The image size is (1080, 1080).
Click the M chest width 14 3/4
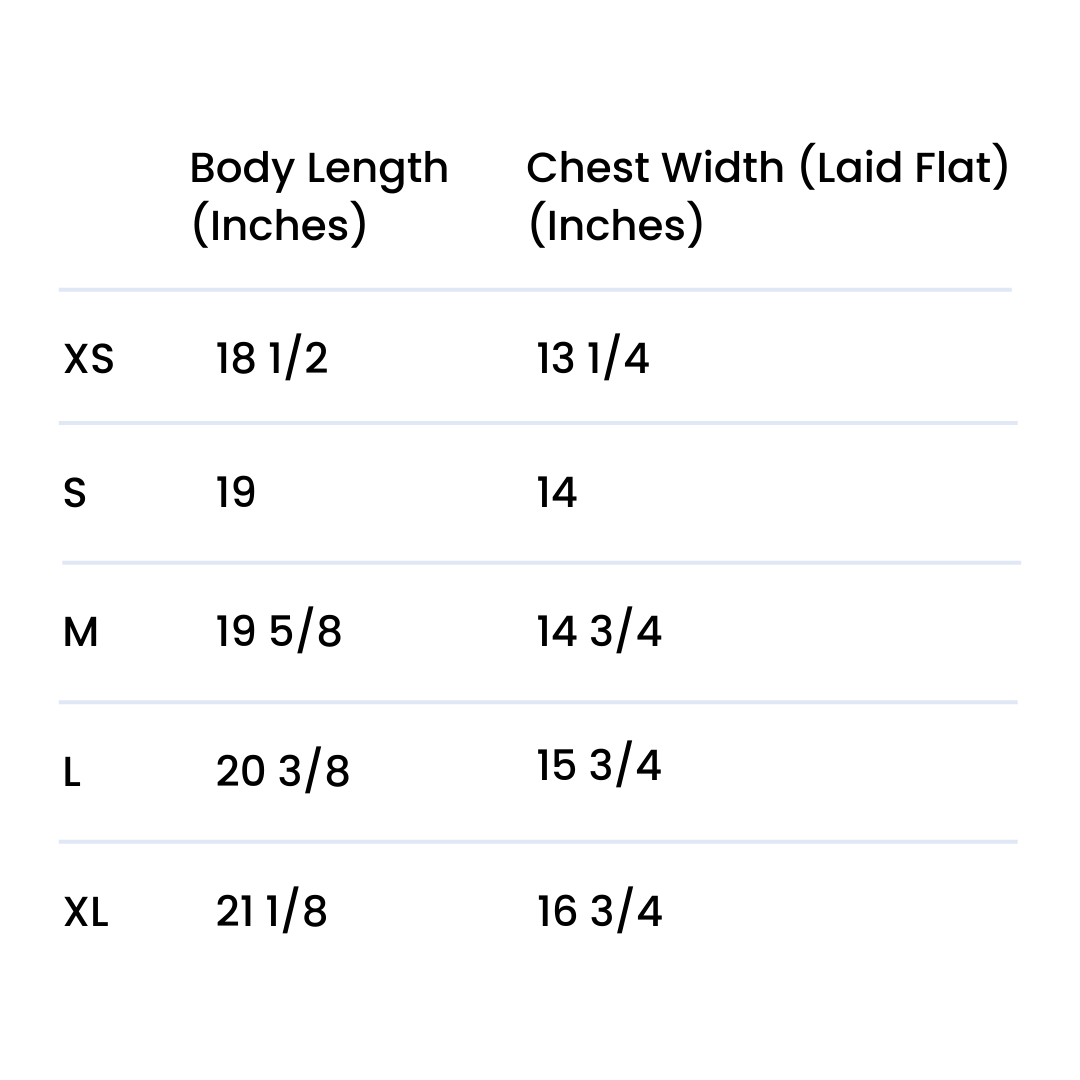click(599, 632)
